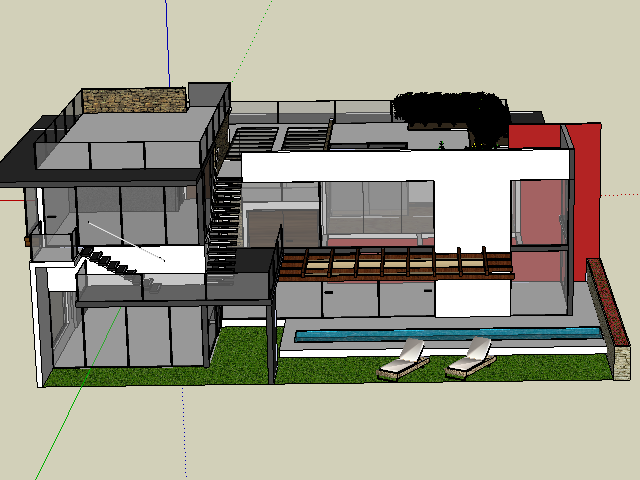Click the solid green axis line
The image size is (640, 480).
pos(78,394)
